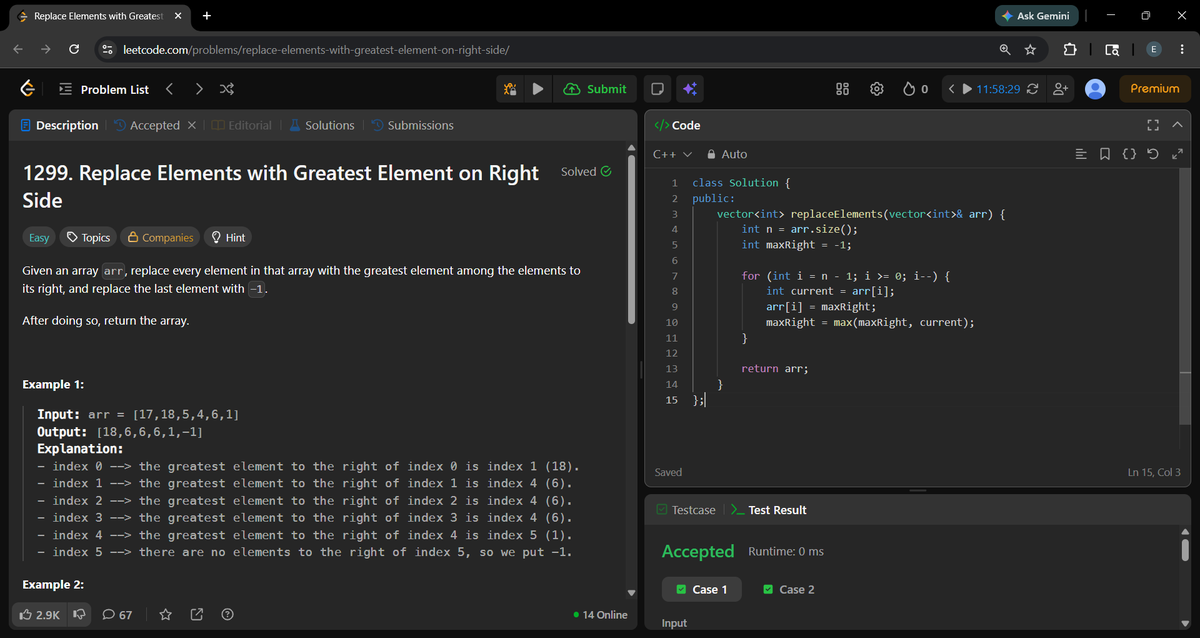Screen dimensions: 1200x638
Task: Collapse the timer panel chevron
Action: coord(952,89)
